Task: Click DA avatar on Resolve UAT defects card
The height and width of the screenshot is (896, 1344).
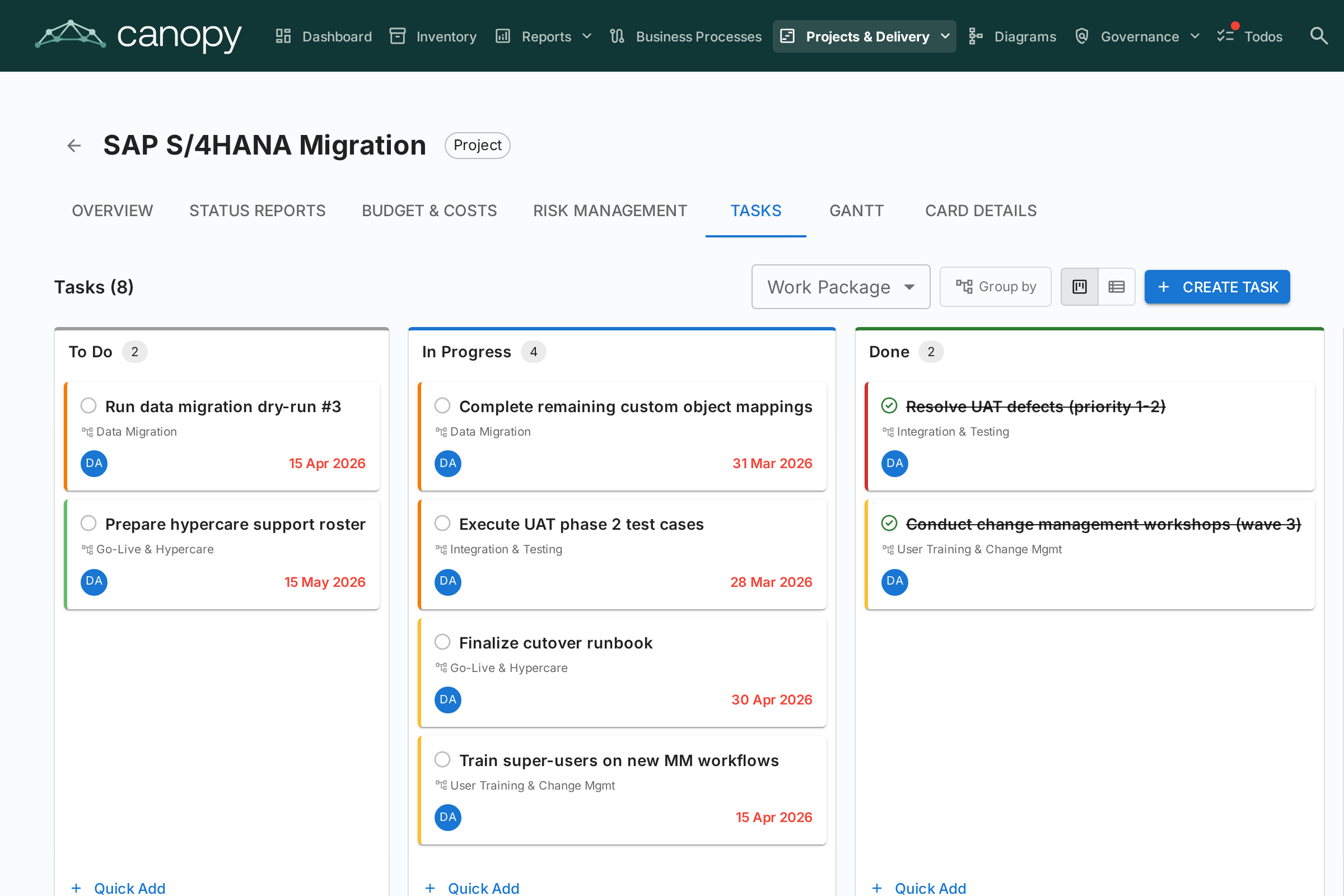Action: (895, 464)
